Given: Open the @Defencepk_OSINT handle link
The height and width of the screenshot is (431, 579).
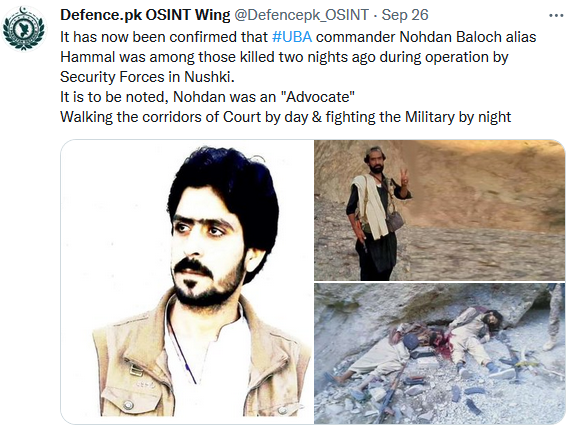Looking at the screenshot, I should point(301,15).
